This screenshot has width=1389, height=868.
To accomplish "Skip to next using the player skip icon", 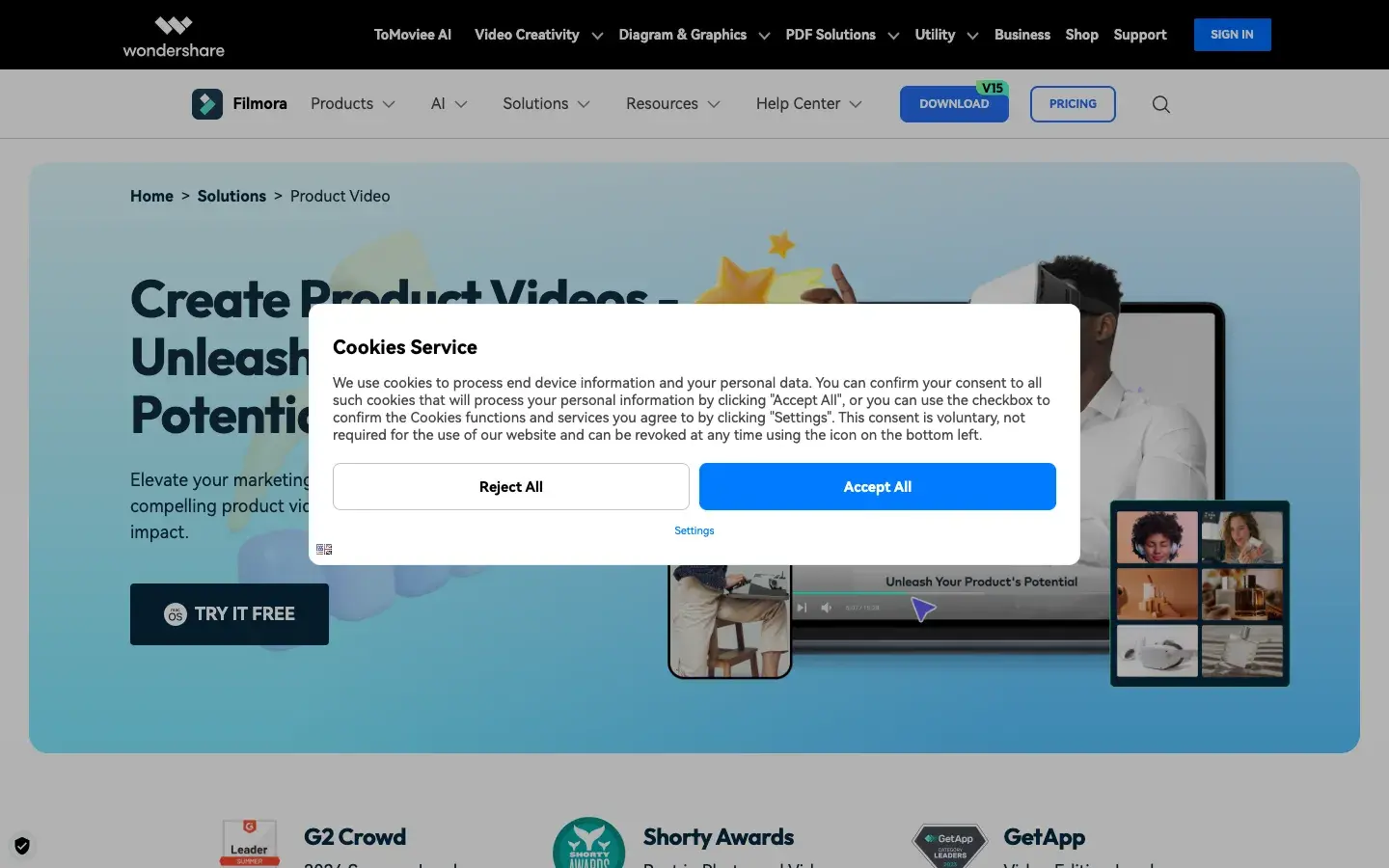I will (803, 608).
